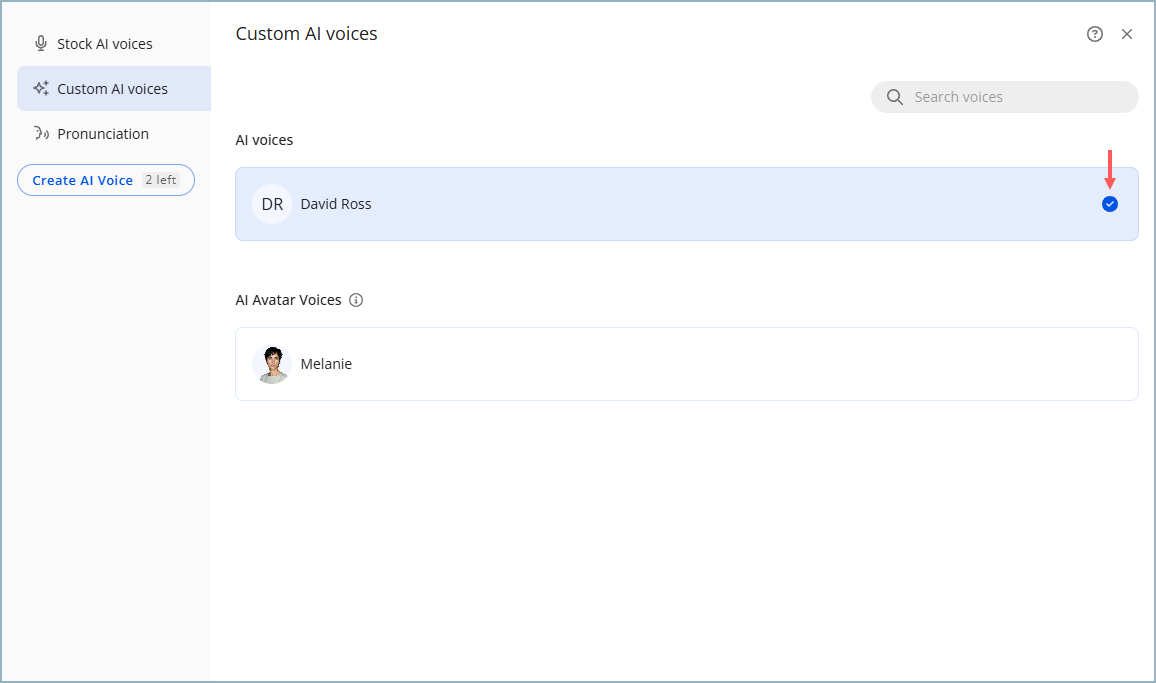Close the Custom AI voices dialog
The height and width of the screenshot is (683, 1156).
(x=1127, y=34)
